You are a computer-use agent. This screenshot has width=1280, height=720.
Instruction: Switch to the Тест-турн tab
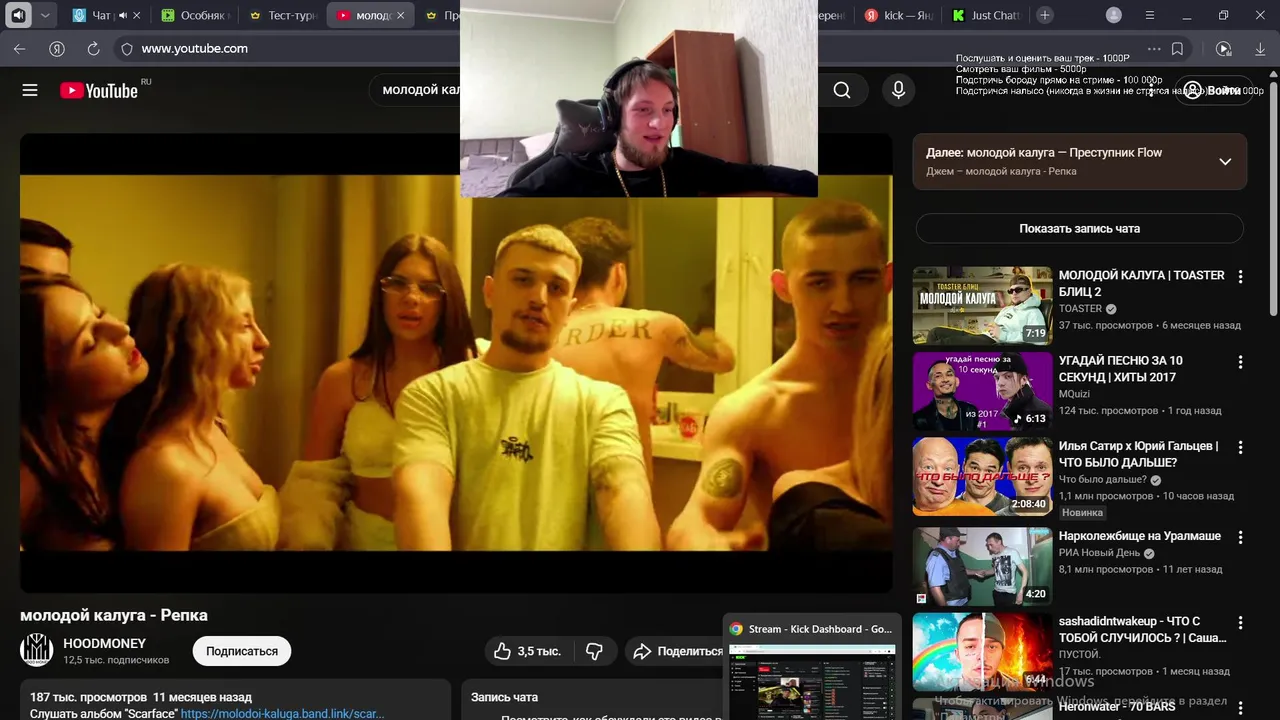click(283, 15)
